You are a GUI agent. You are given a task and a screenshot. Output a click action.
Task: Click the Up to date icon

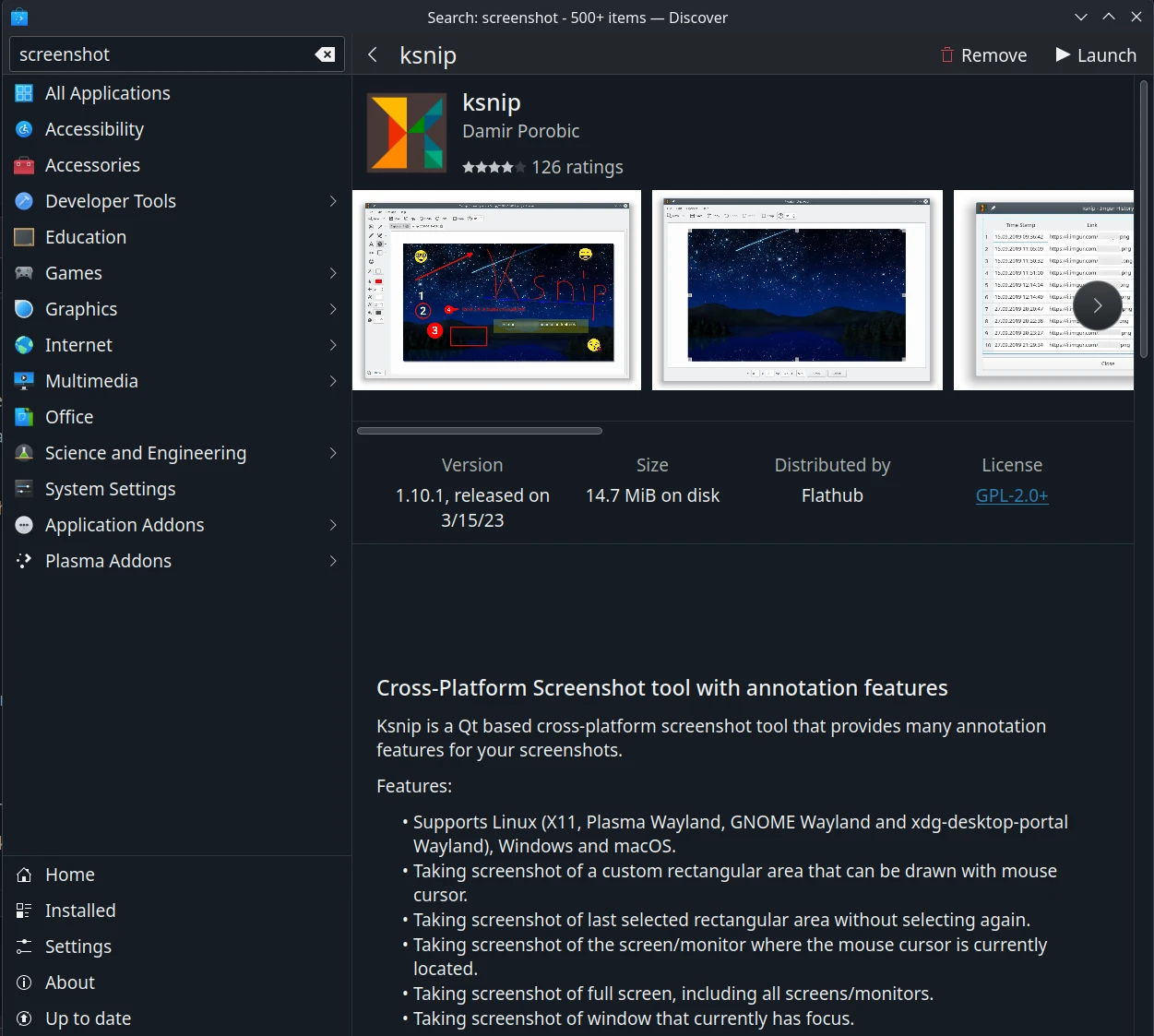pyautogui.click(x=25, y=1018)
